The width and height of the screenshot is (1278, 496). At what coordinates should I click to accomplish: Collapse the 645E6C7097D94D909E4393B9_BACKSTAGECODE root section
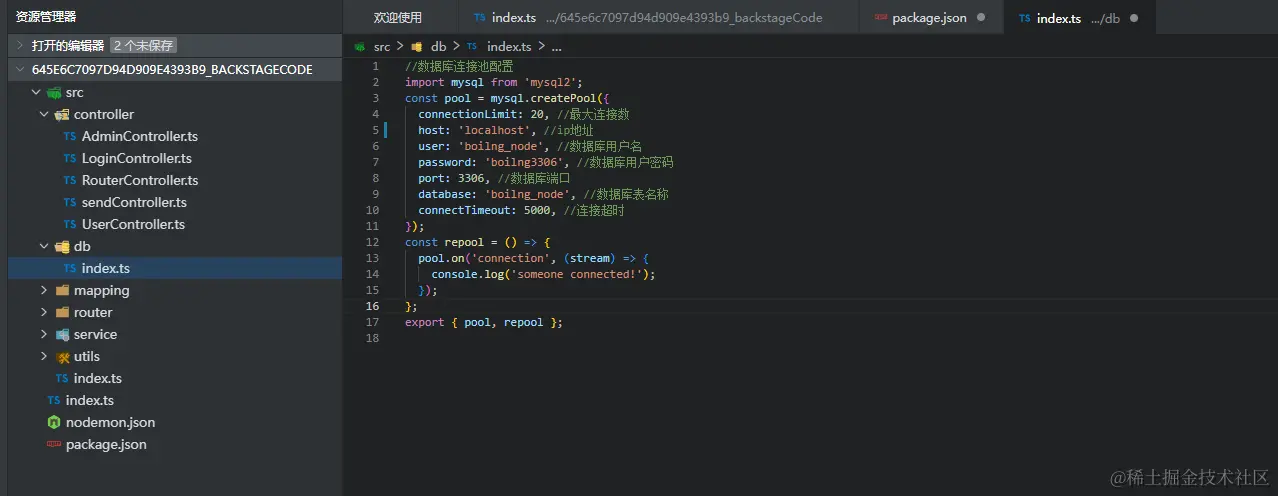[x=175, y=69]
